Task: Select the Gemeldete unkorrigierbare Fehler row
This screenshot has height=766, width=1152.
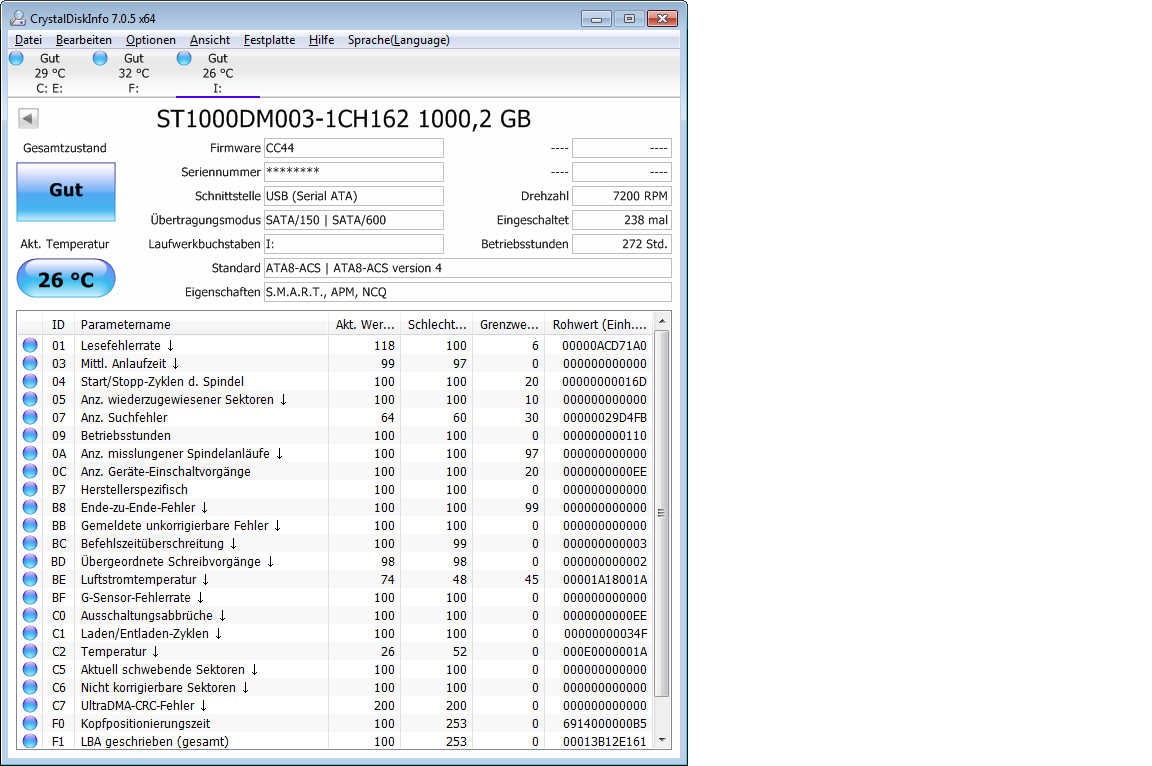Action: 335,525
